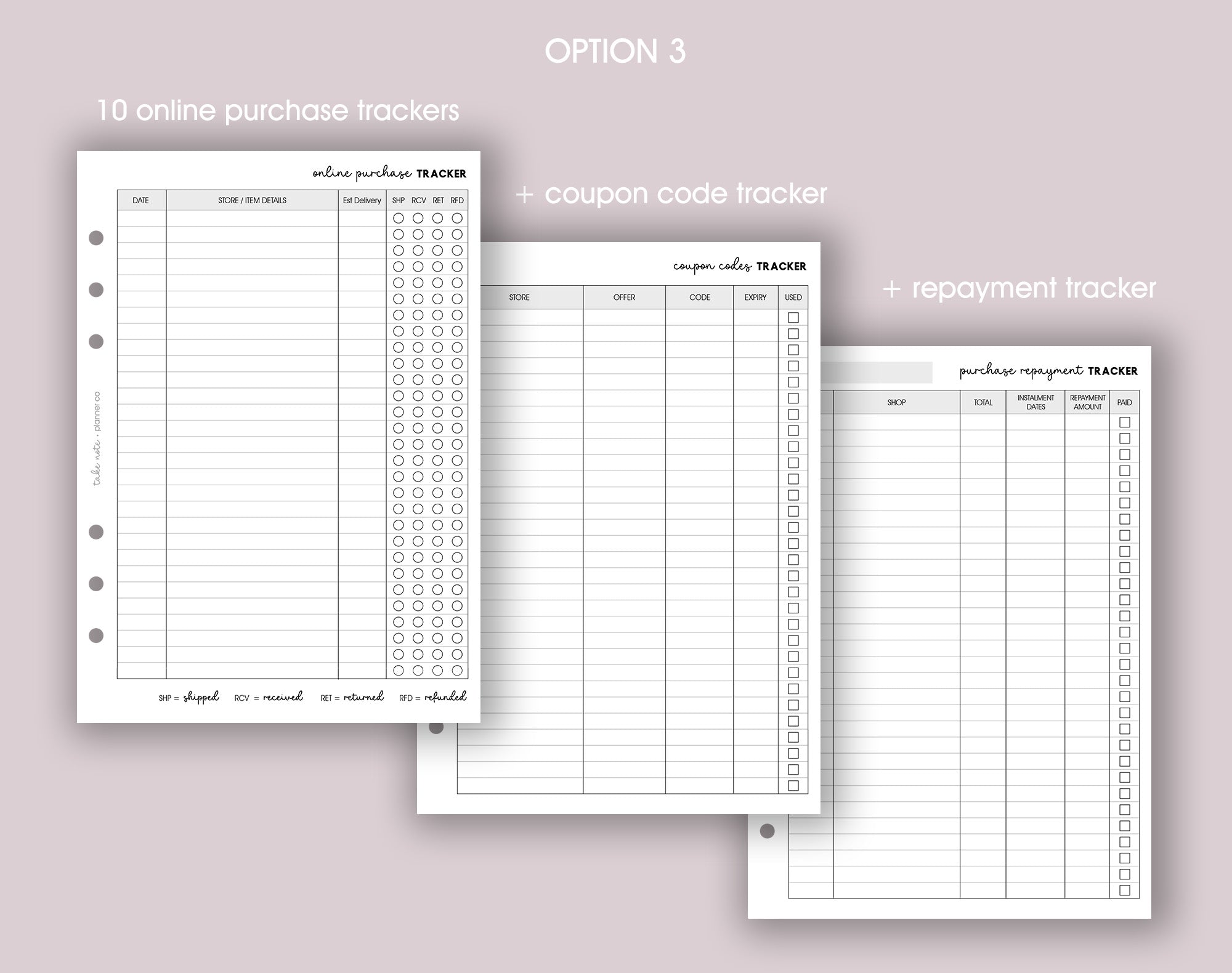Click the 'RET = returned' legend

tap(352, 697)
